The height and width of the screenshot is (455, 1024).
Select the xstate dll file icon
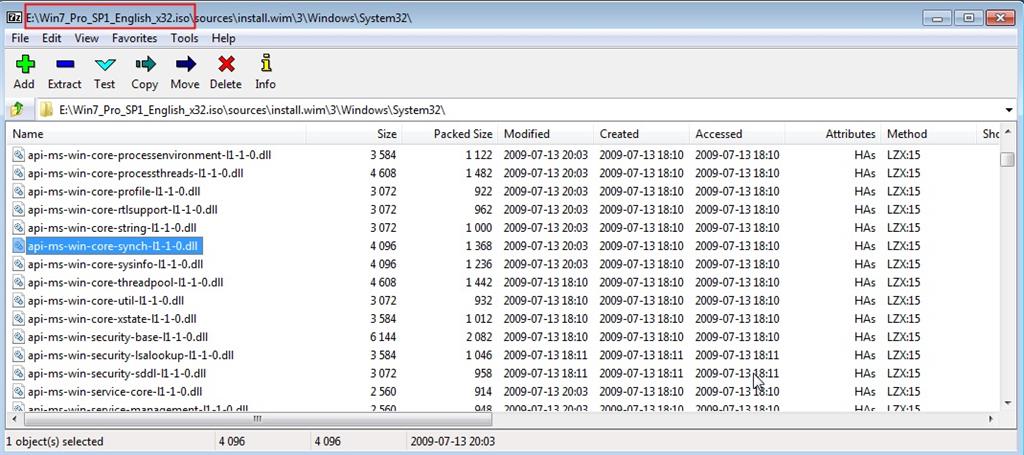[x=18, y=319]
